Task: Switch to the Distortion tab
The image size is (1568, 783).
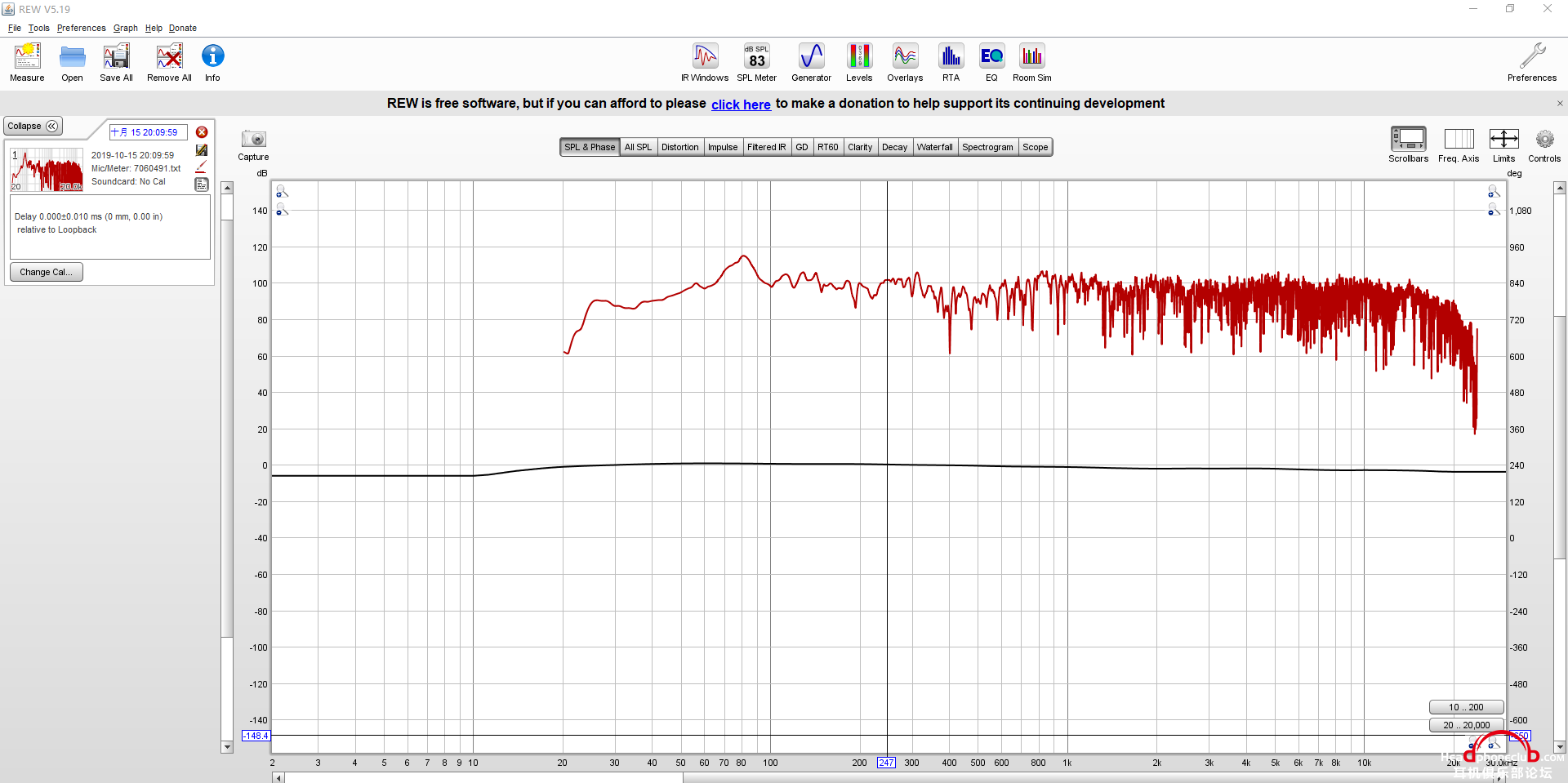Action: point(679,147)
